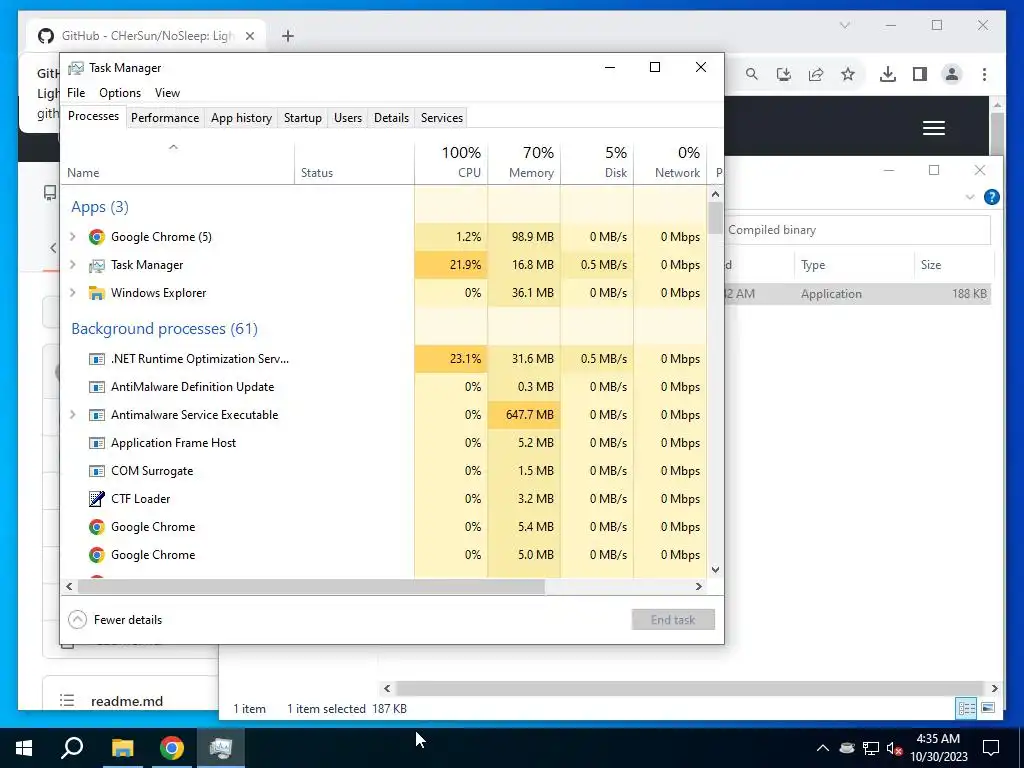Screen dimensions: 1024x768
Task: Expand the Task Manager process group
Action: click(73, 264)
